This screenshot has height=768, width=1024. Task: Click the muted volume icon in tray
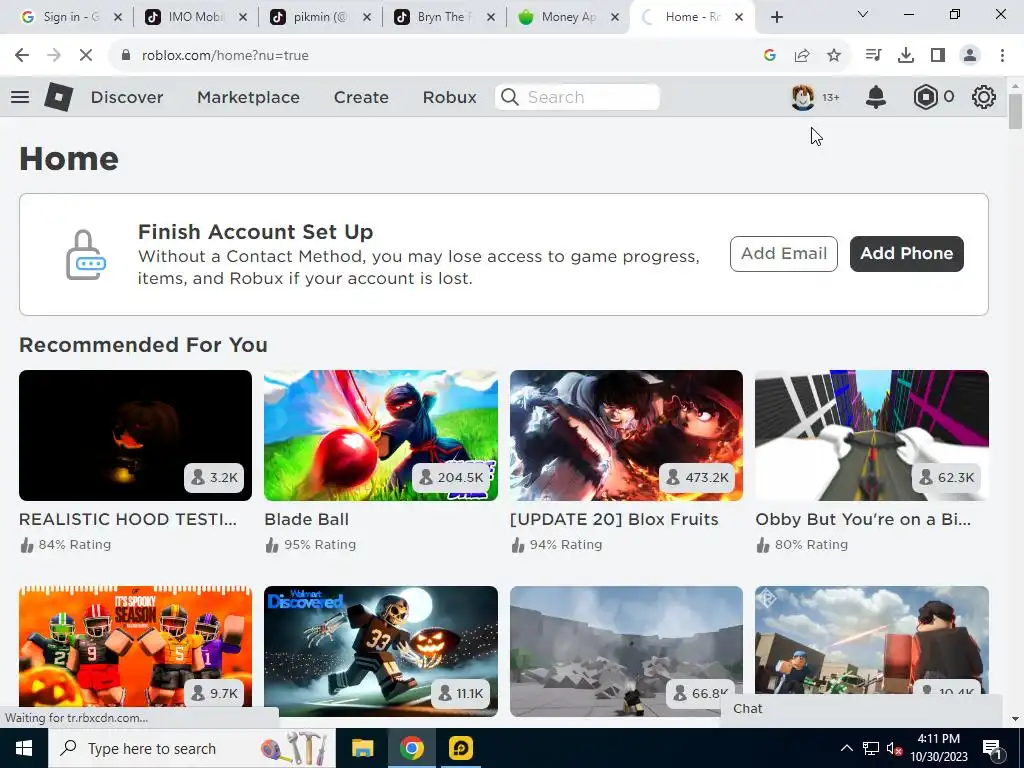click(894, 748)
